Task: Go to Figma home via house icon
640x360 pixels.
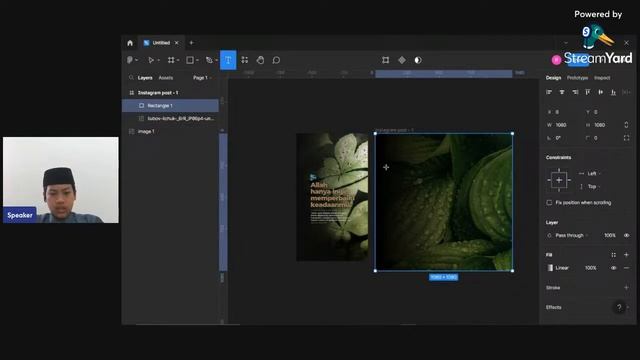Action: 130,43
